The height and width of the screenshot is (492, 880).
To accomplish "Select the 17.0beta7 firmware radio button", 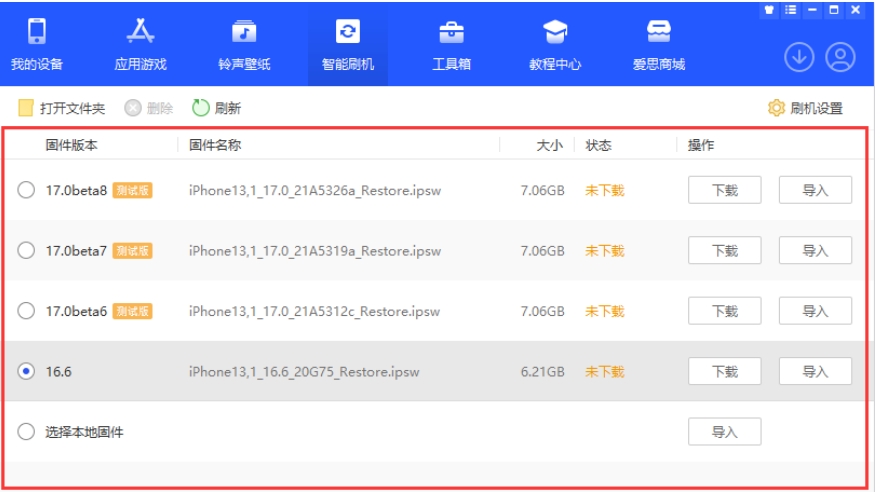I will point(27,251).
